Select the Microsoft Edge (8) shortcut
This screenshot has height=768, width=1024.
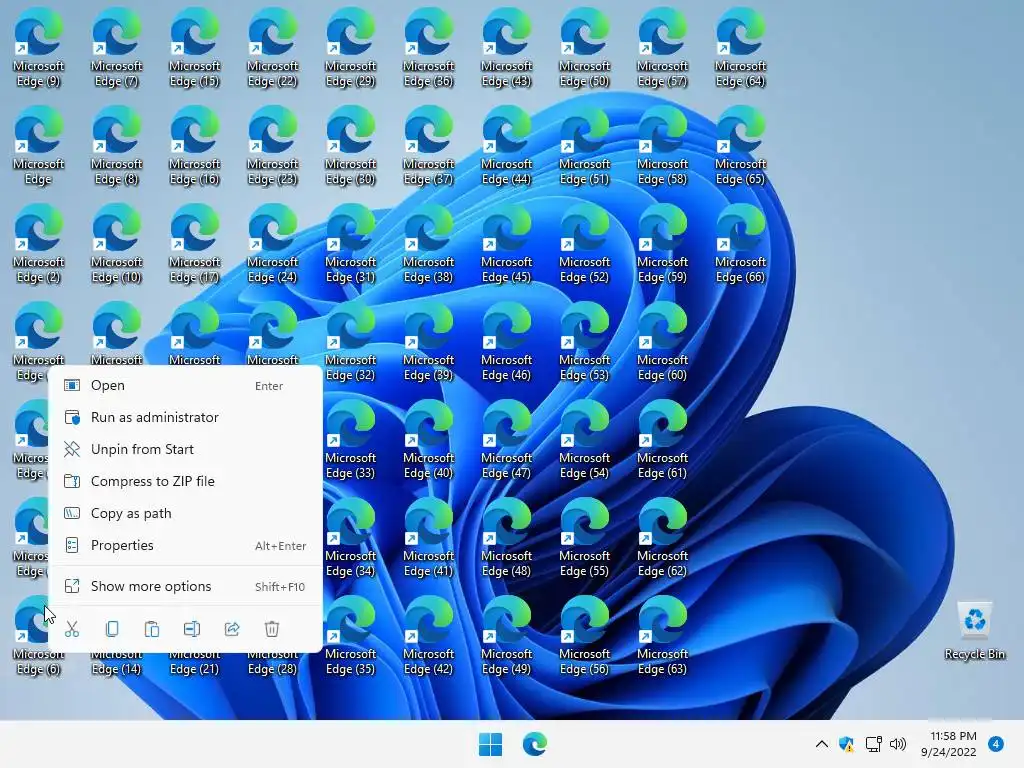pos(116,146)
